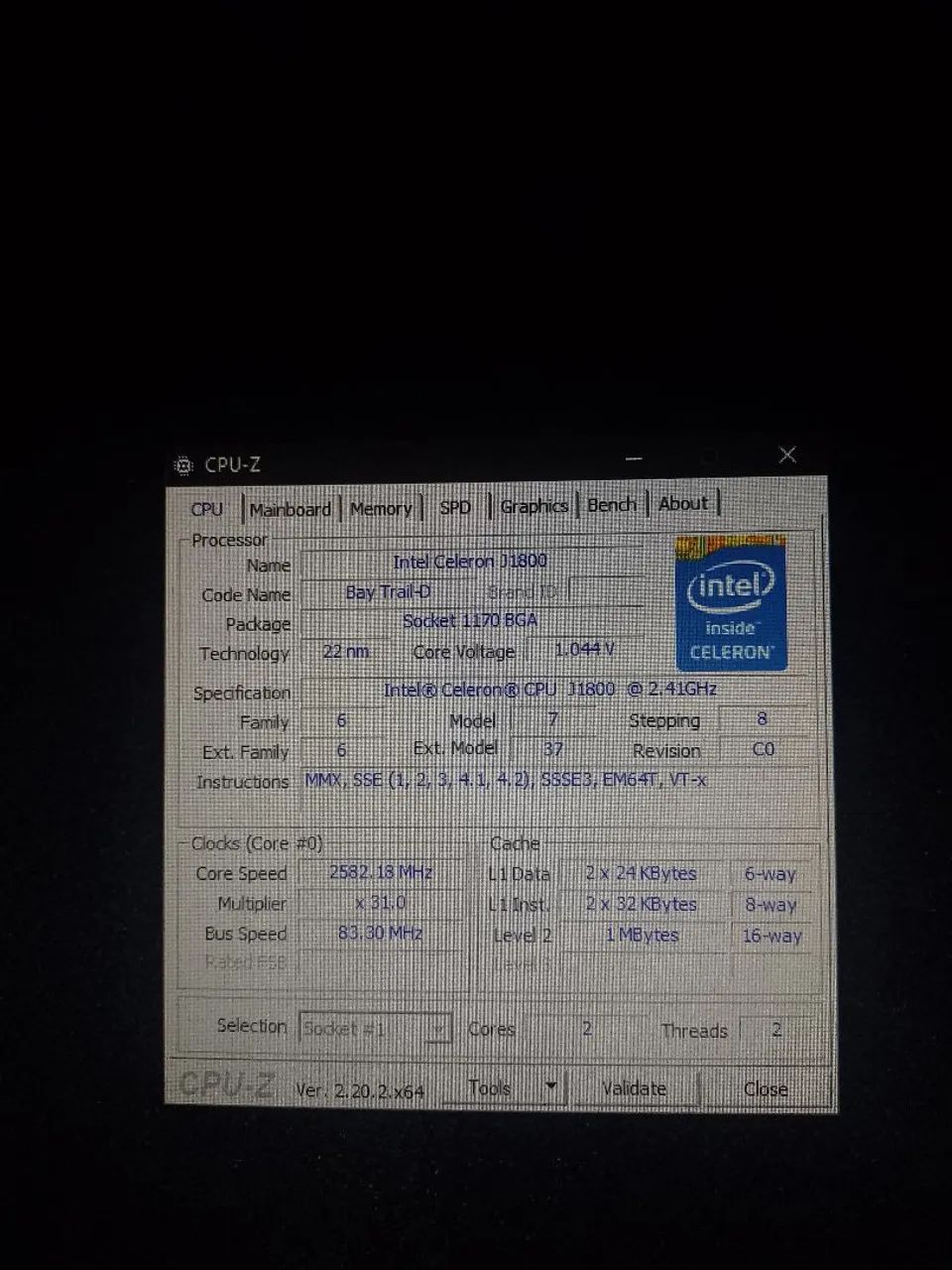Viewport: 952px width, 1270px height.
Task: Click the Tools button
Action: coord(492,1088)
